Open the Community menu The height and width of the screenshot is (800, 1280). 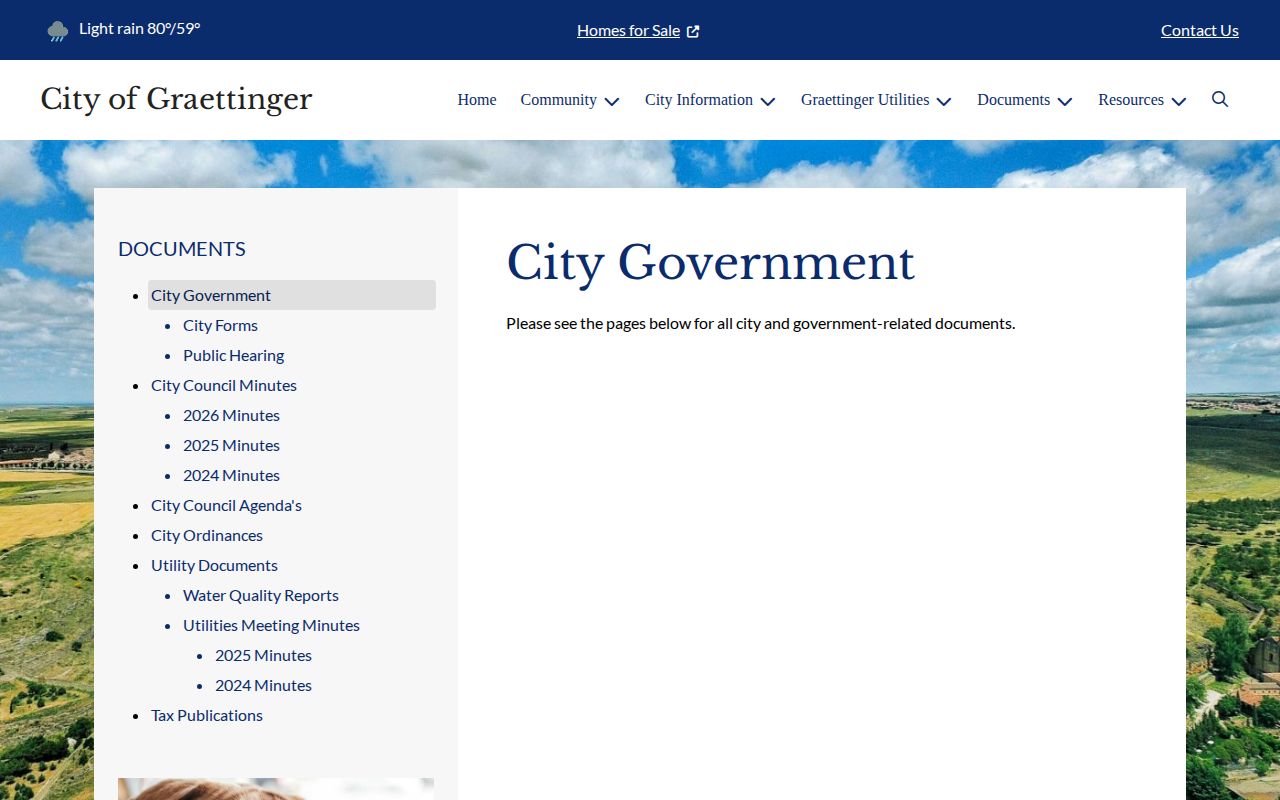click(559, 100)
